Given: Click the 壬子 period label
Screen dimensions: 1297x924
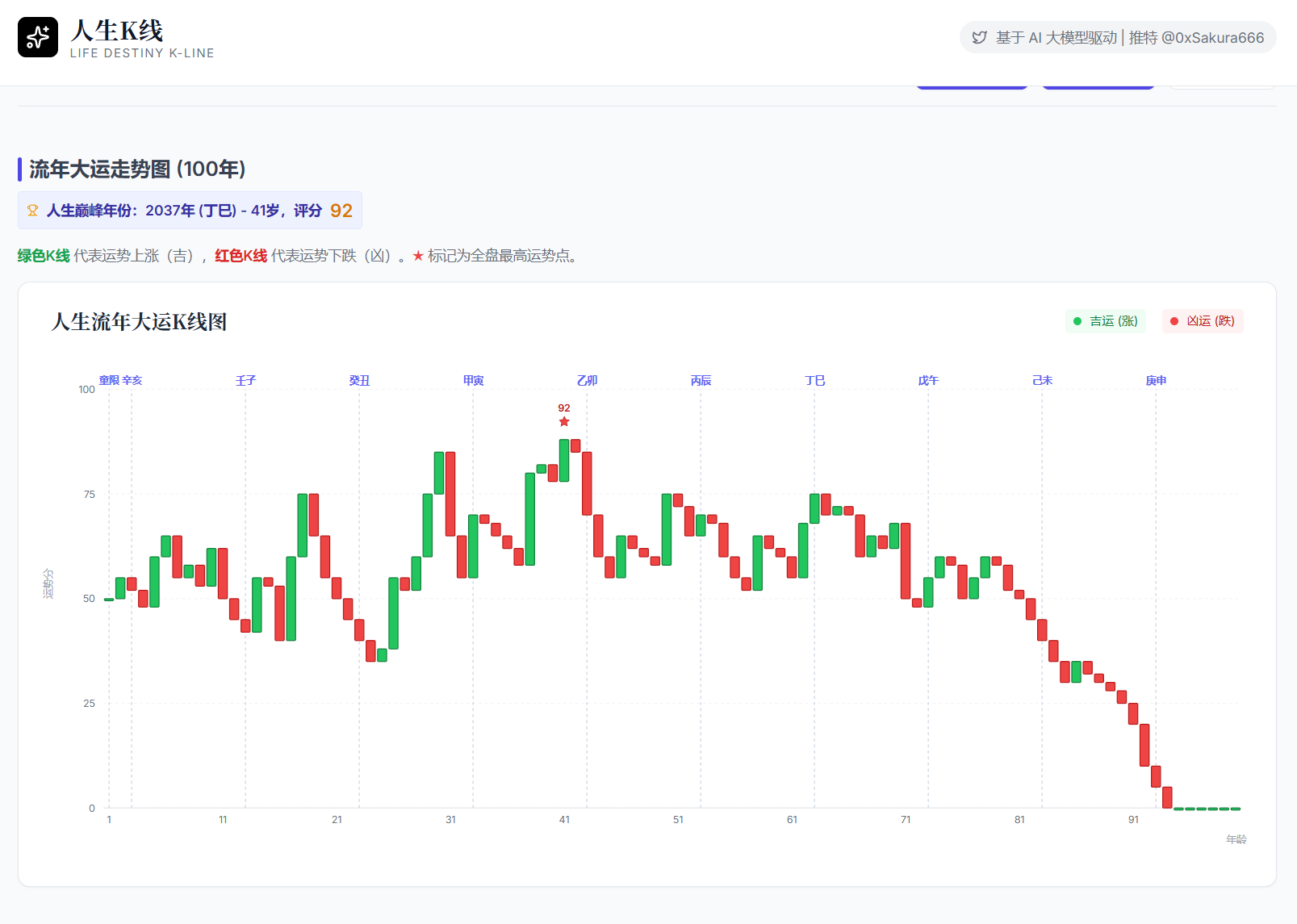Looking at the screenshot, I should (245, 380).
